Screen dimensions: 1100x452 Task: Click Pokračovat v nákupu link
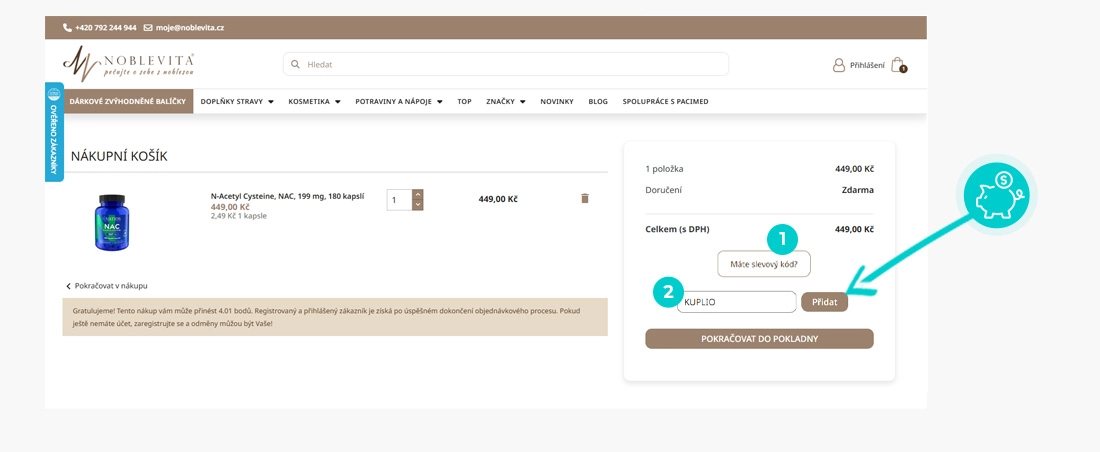coord(107,286)
